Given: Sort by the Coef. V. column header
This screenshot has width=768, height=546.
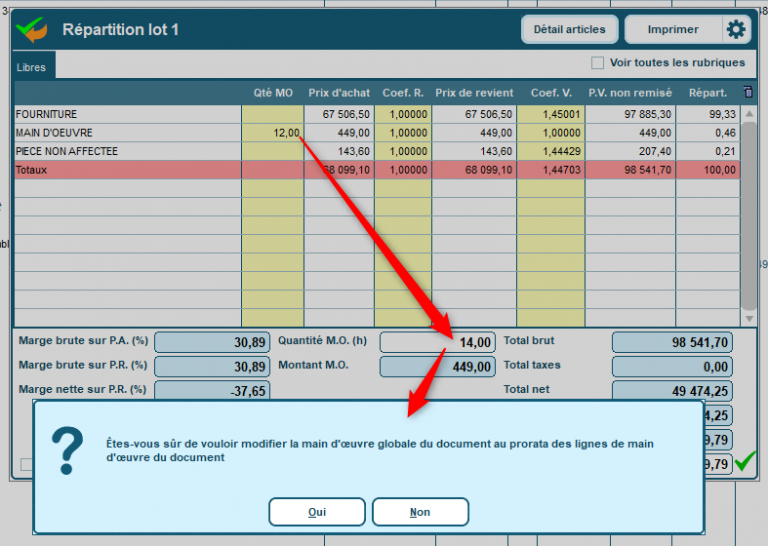Looking at the screenshot, I should pyautogui.click(x=551, y=93).
